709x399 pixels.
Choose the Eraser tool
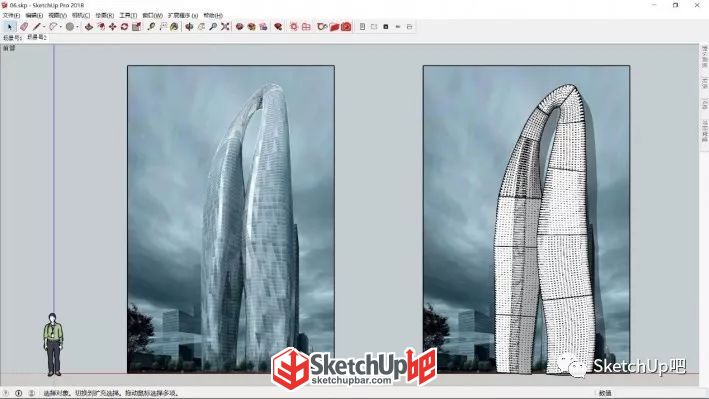(24, 27)
